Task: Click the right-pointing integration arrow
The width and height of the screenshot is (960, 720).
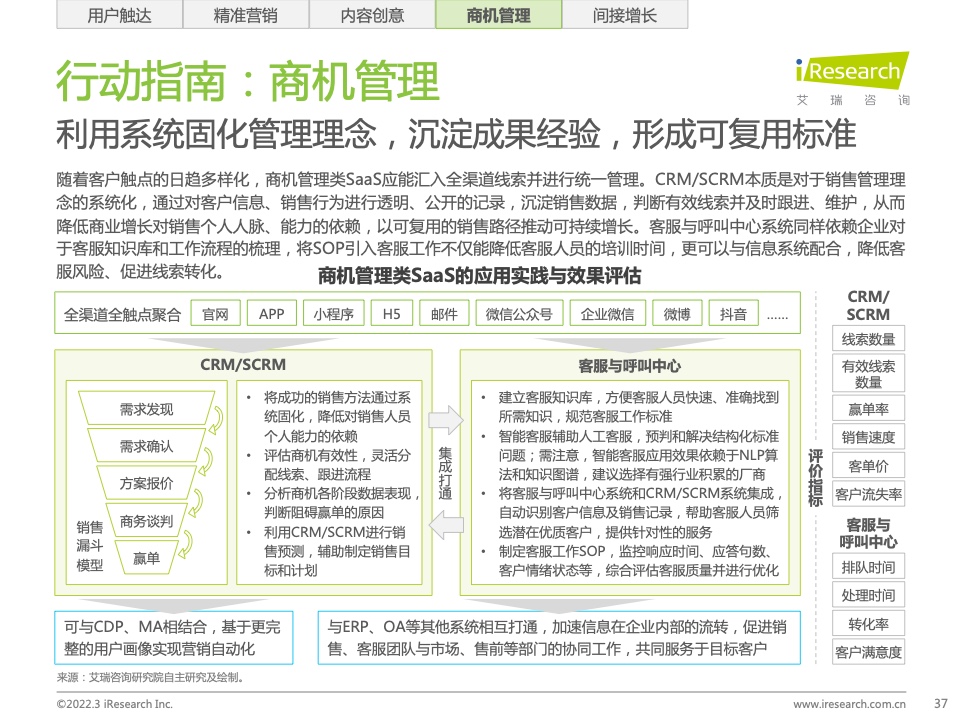Action: [446, 420]
